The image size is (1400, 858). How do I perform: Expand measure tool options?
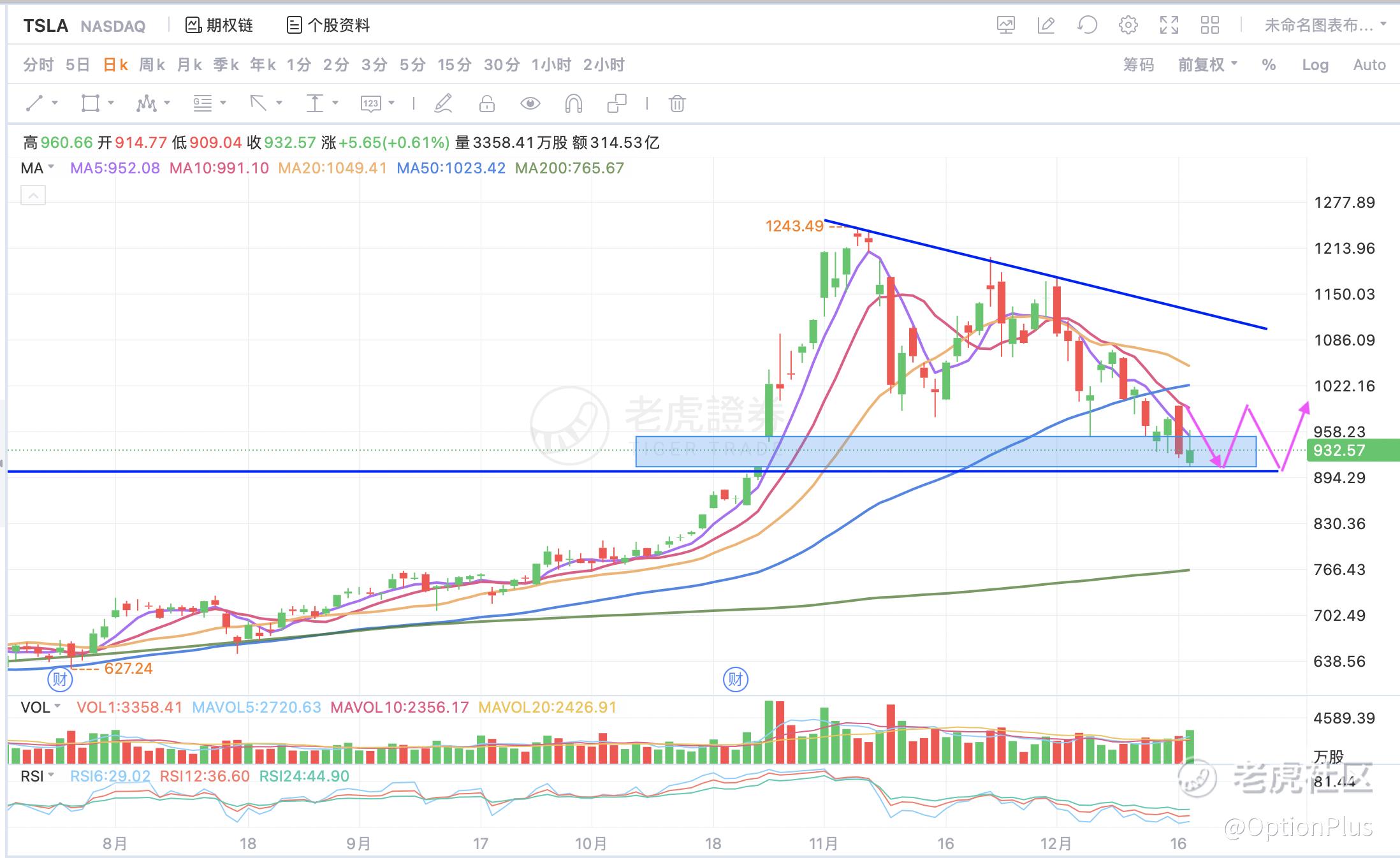(x=335, y=103)
